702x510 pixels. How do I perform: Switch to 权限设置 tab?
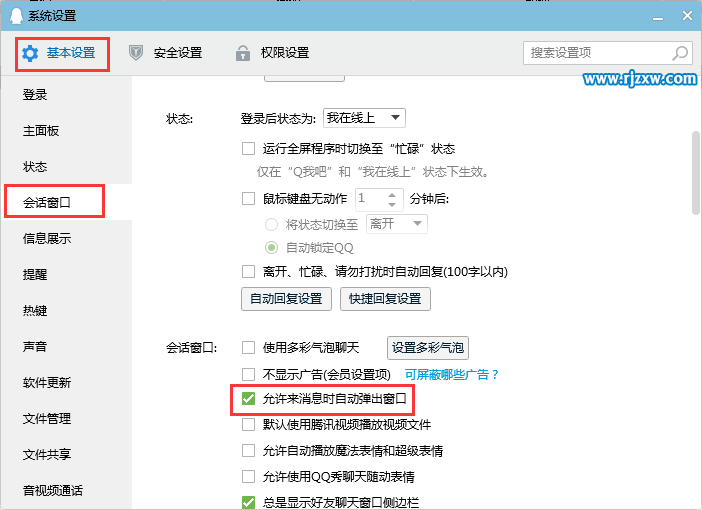pos(272,53)
